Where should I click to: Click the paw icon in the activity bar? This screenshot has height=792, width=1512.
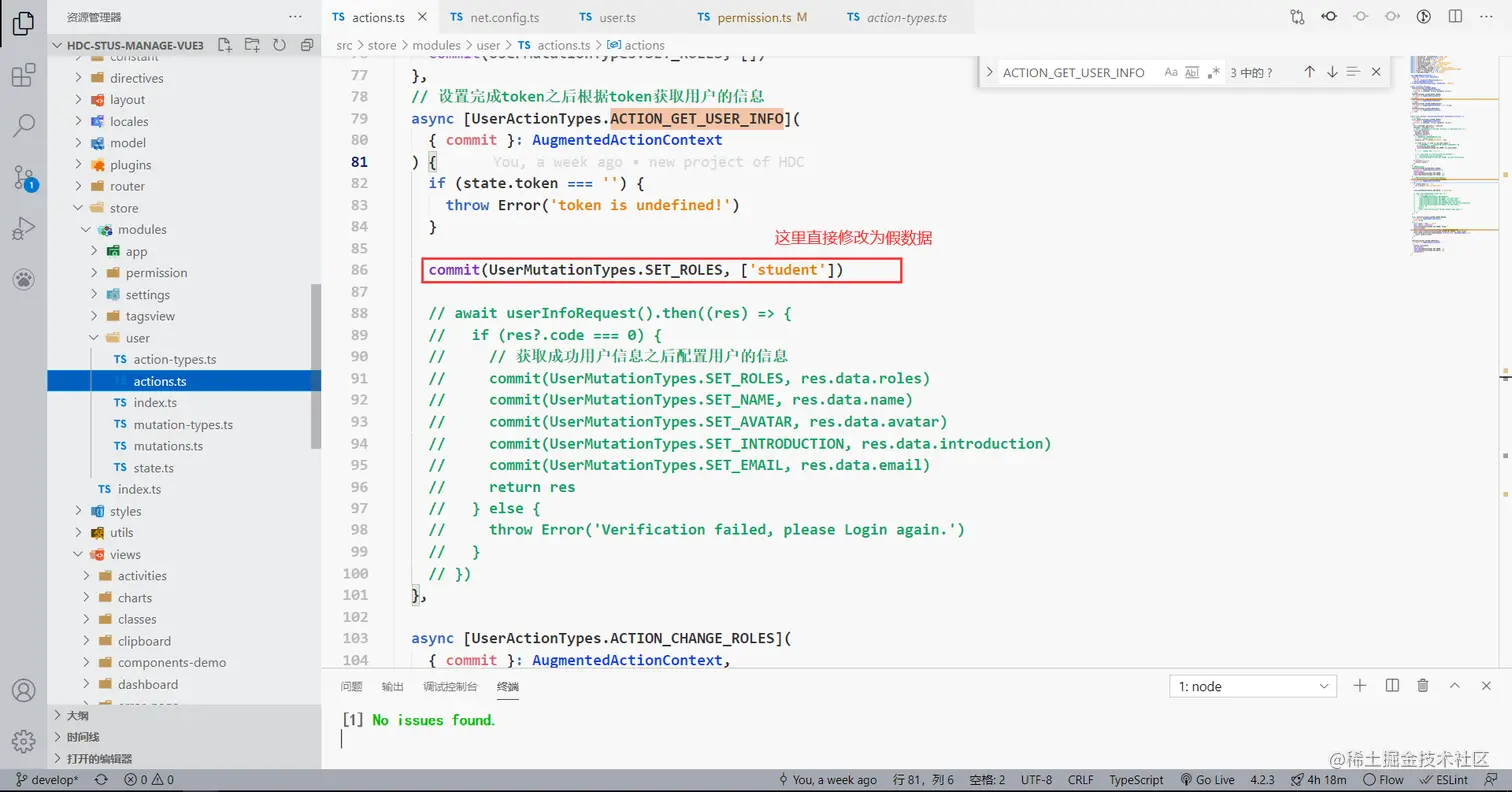tap(23, 279)
